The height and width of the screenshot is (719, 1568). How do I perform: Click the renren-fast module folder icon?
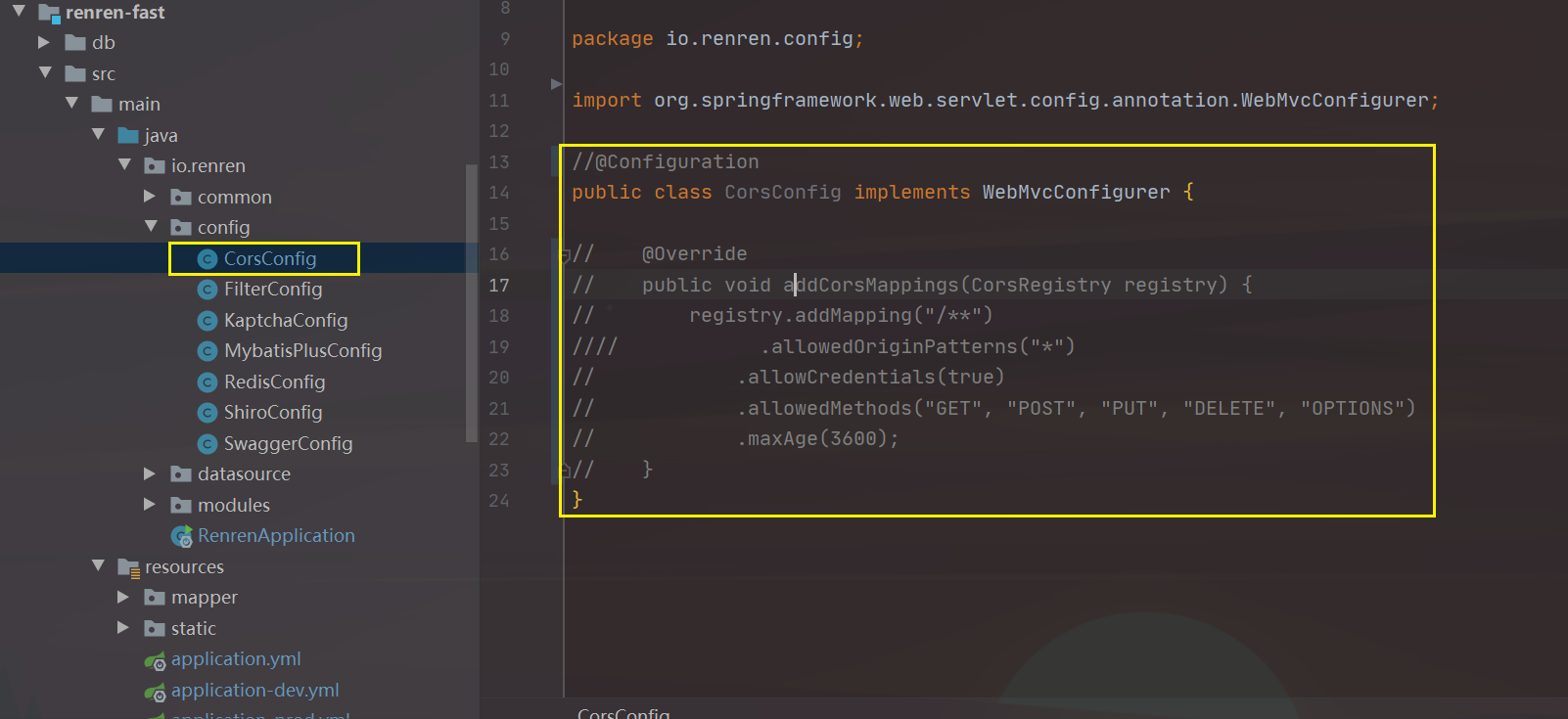(x=49, y=13)
